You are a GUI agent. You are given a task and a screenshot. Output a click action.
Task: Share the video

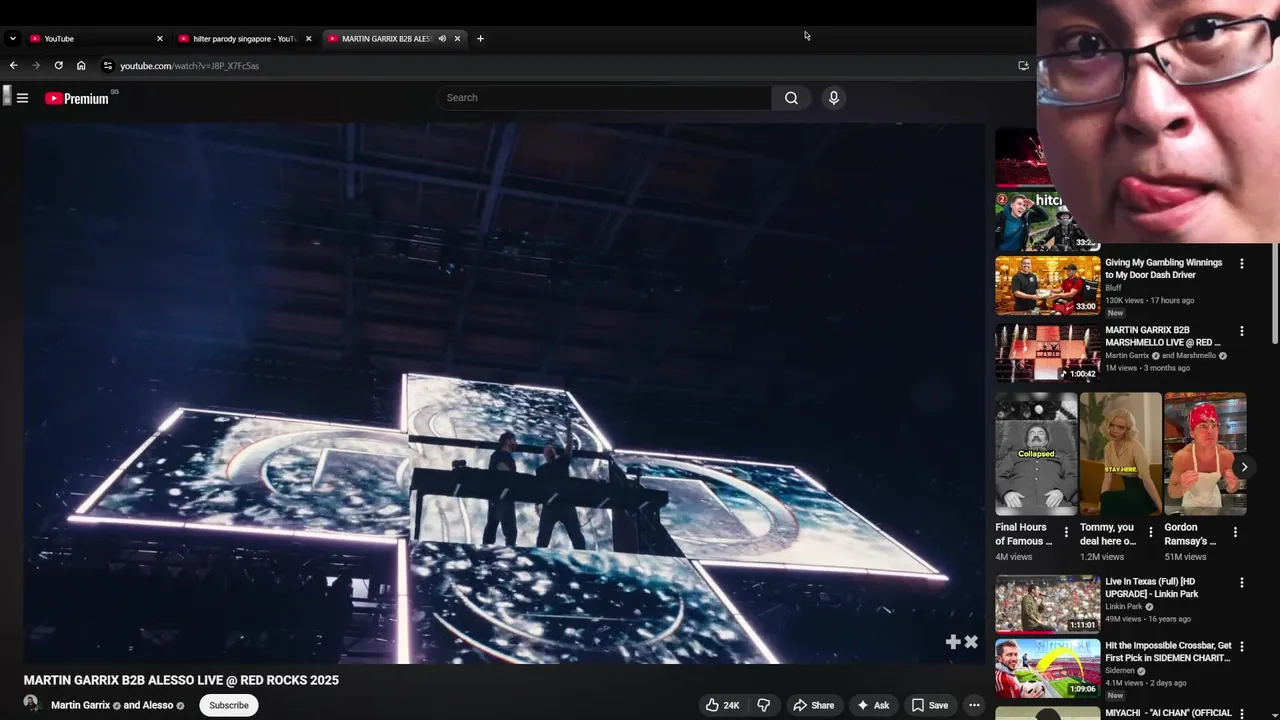(x=813, y=705)
